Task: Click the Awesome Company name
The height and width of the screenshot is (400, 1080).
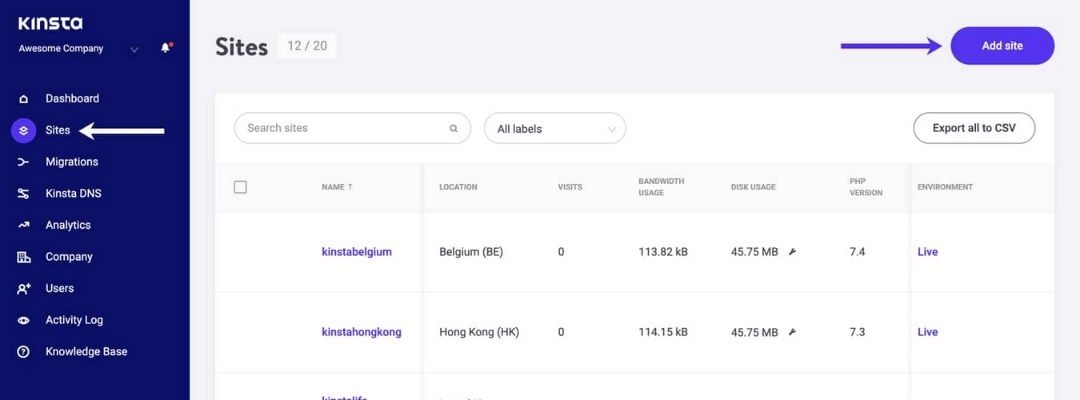Action: pyautogui.click(x=61, y=49)
